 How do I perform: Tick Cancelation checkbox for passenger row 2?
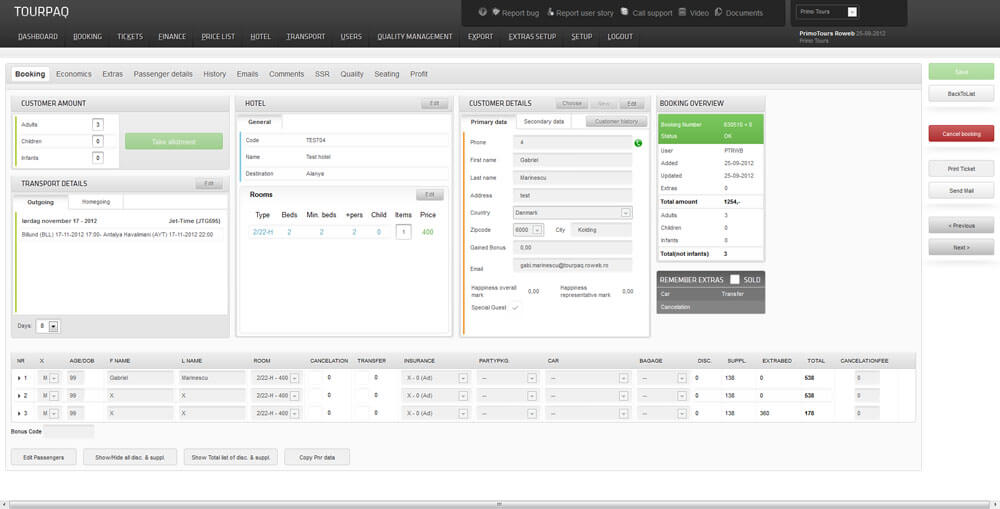[316, 395]
